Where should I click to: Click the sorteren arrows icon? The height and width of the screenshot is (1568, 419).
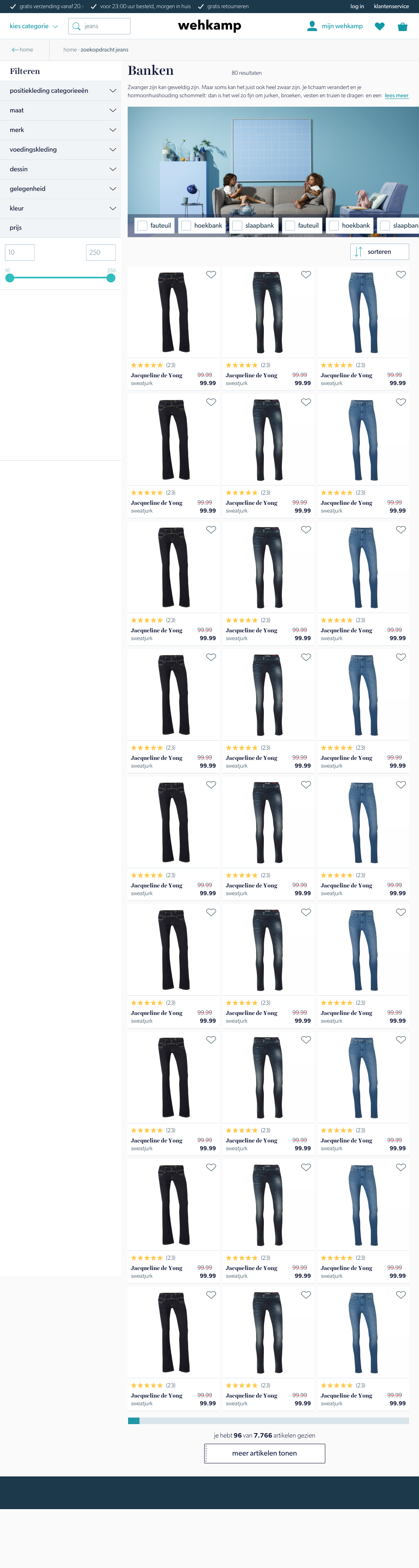tap(358, 251)
